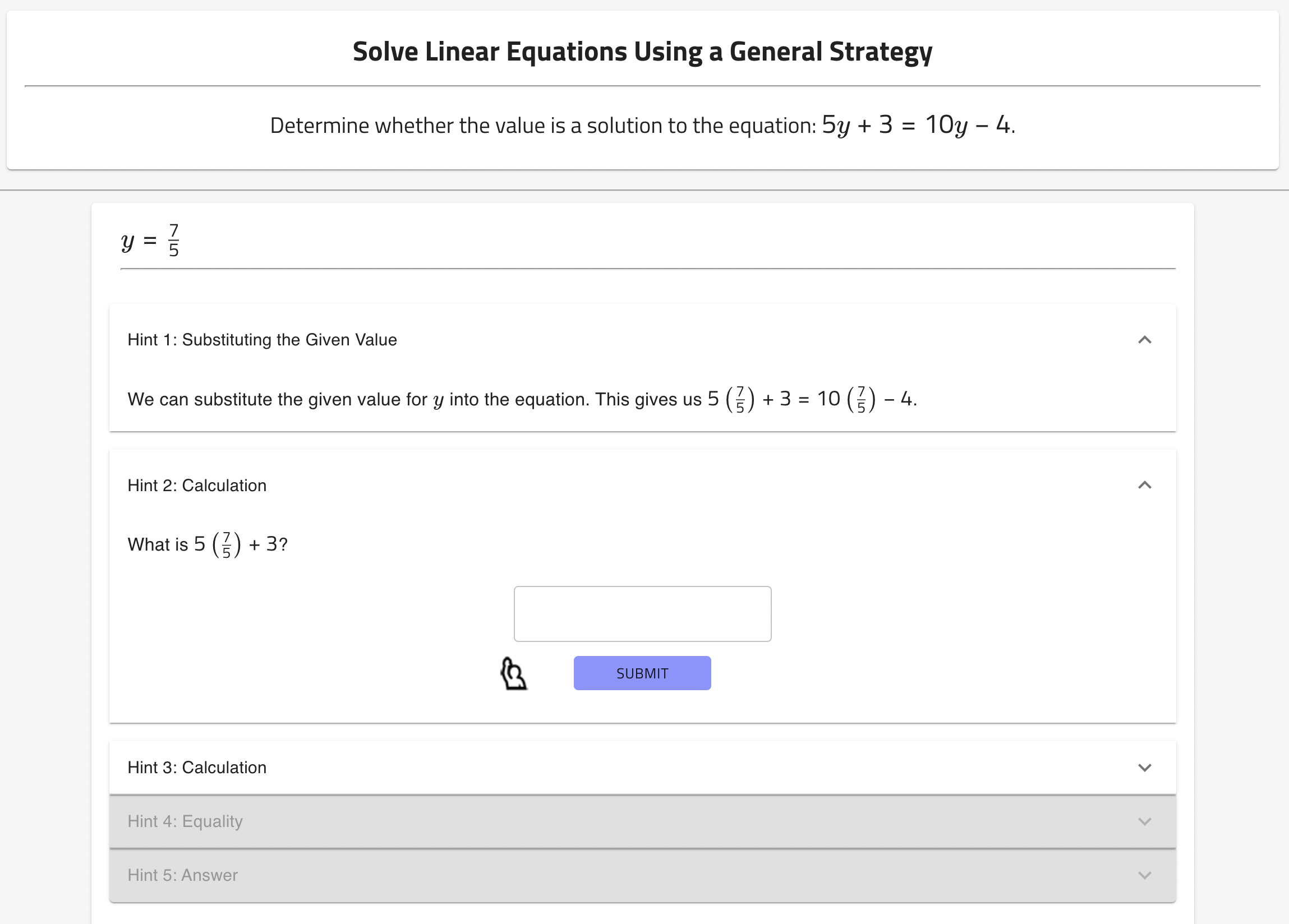This screenshot has height=924, width=1289.
Task: Click the substituted equation in Hint 1
Action: pos(811,399)
